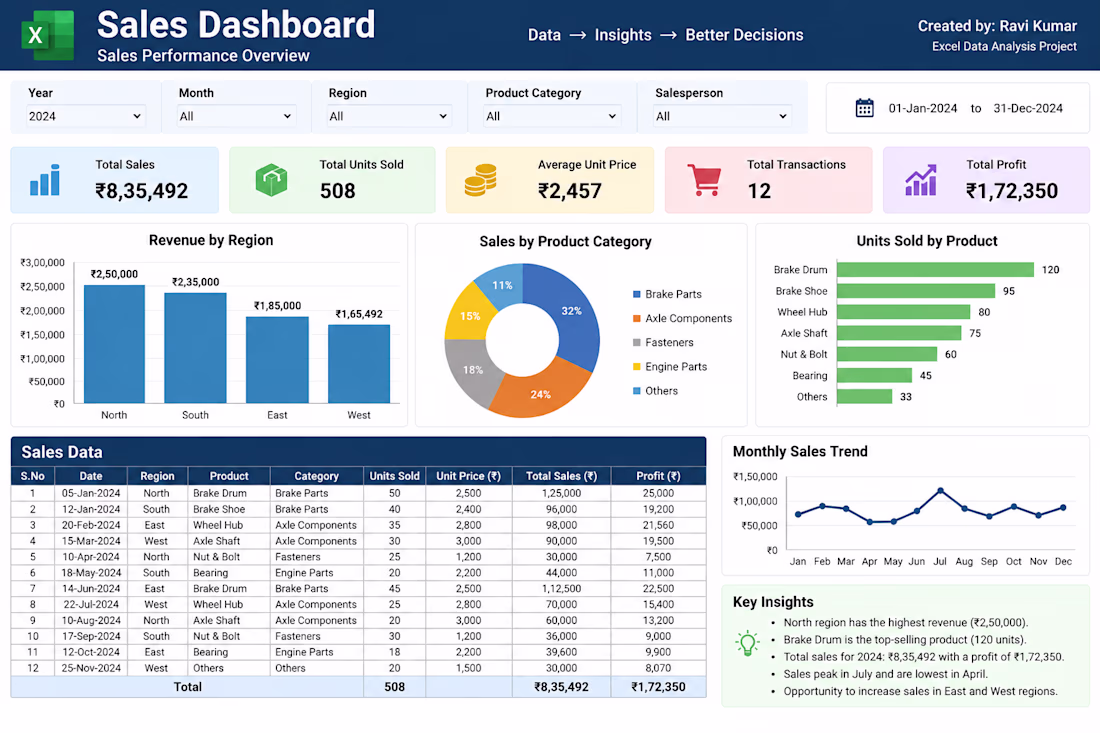Open the Region filter dropdown
Viewport: 1100px width, 733px height.
[x=389, y=116]
